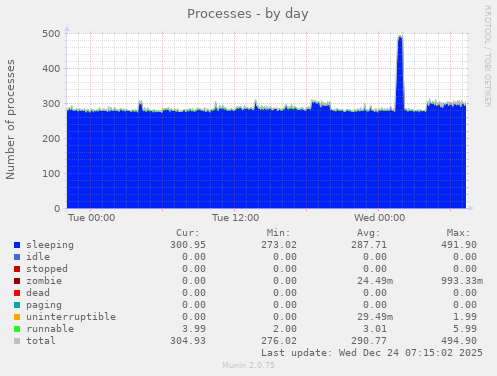Click the green runnable legend swatch
Screen dimensions: 497x376
[17, 329]
